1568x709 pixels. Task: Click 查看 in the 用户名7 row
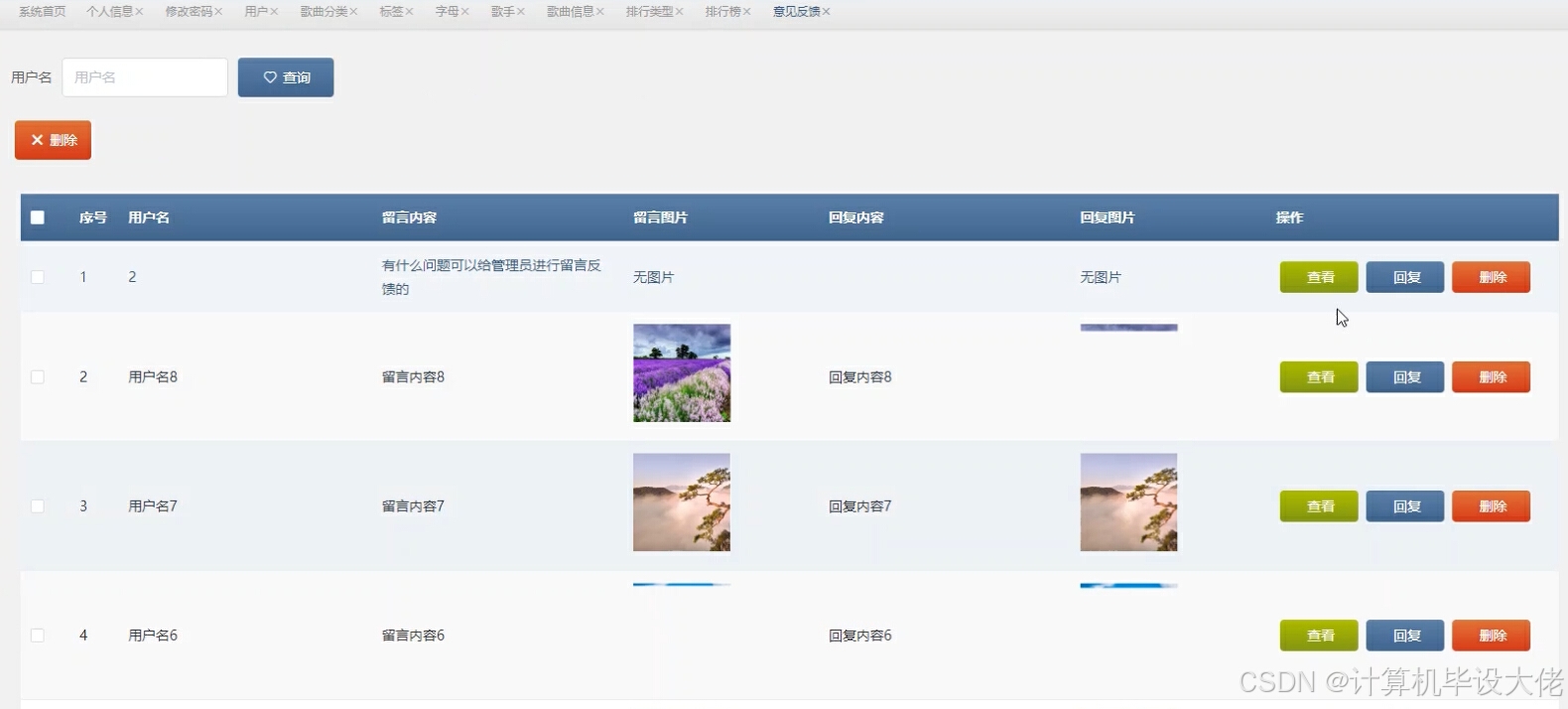(1319, 506)
